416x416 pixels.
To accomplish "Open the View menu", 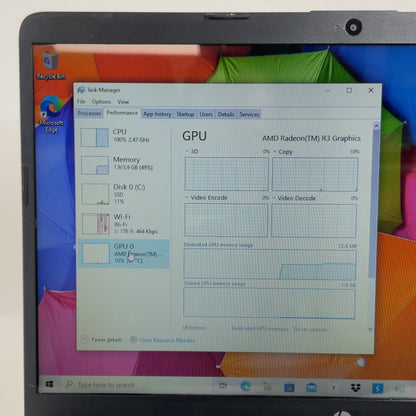I will click(x=123, y=102).
